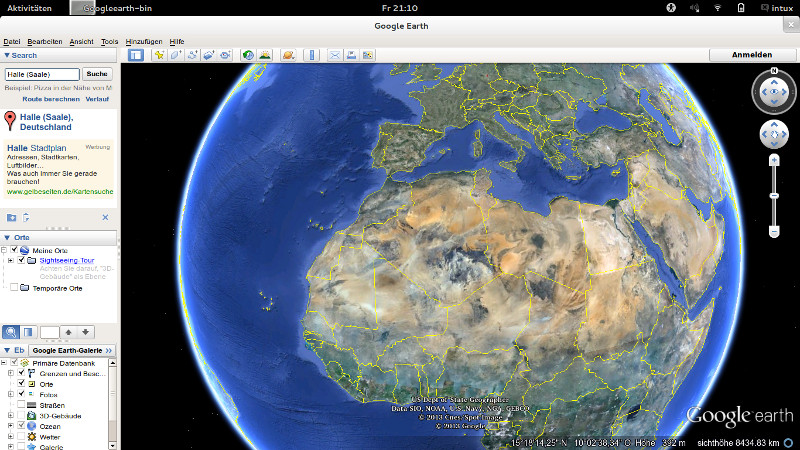Enable the Straßen layer checkbox
The height and width of the screenshot is (450, 800).
click(21, 405)
